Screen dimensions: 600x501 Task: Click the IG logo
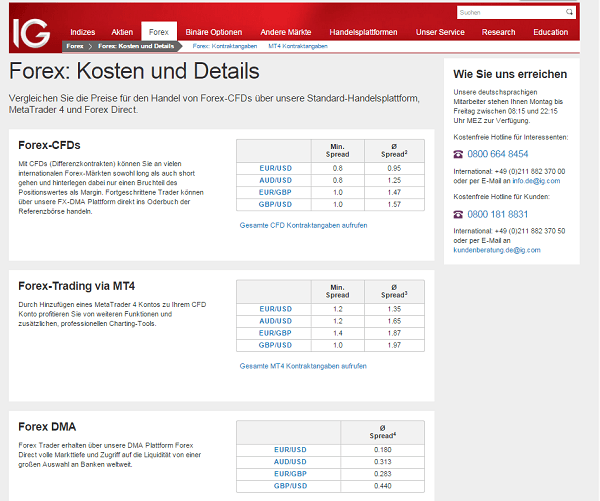click(31, 33)
